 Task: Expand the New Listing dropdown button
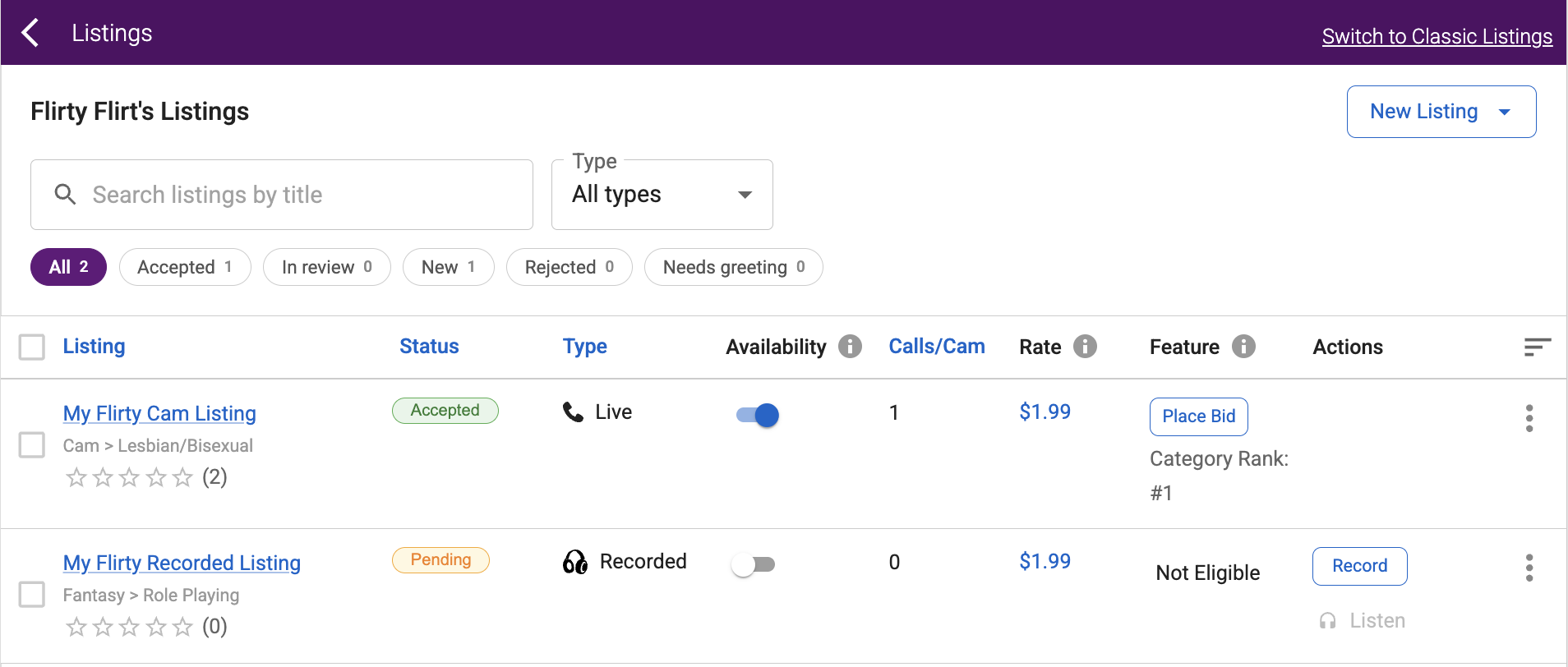tap(1441, 112)
